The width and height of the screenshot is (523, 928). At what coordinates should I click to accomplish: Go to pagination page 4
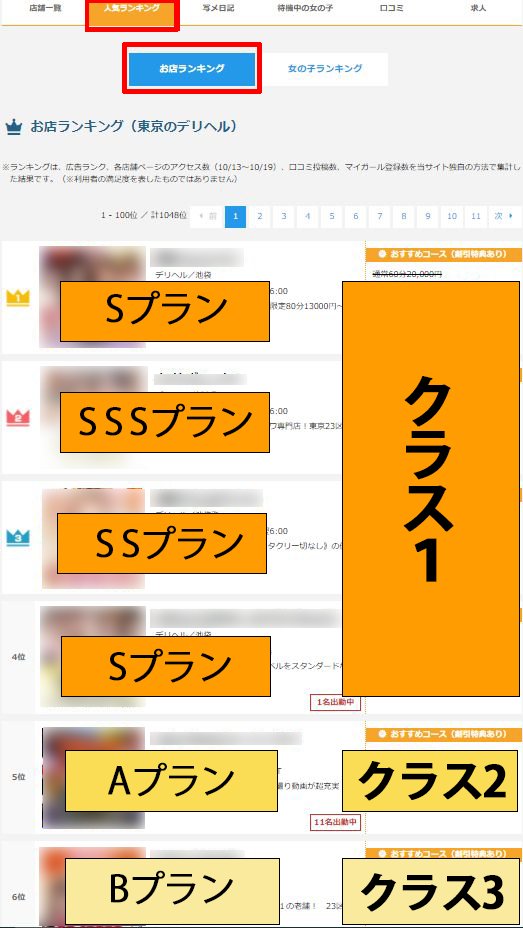point(308,217)
